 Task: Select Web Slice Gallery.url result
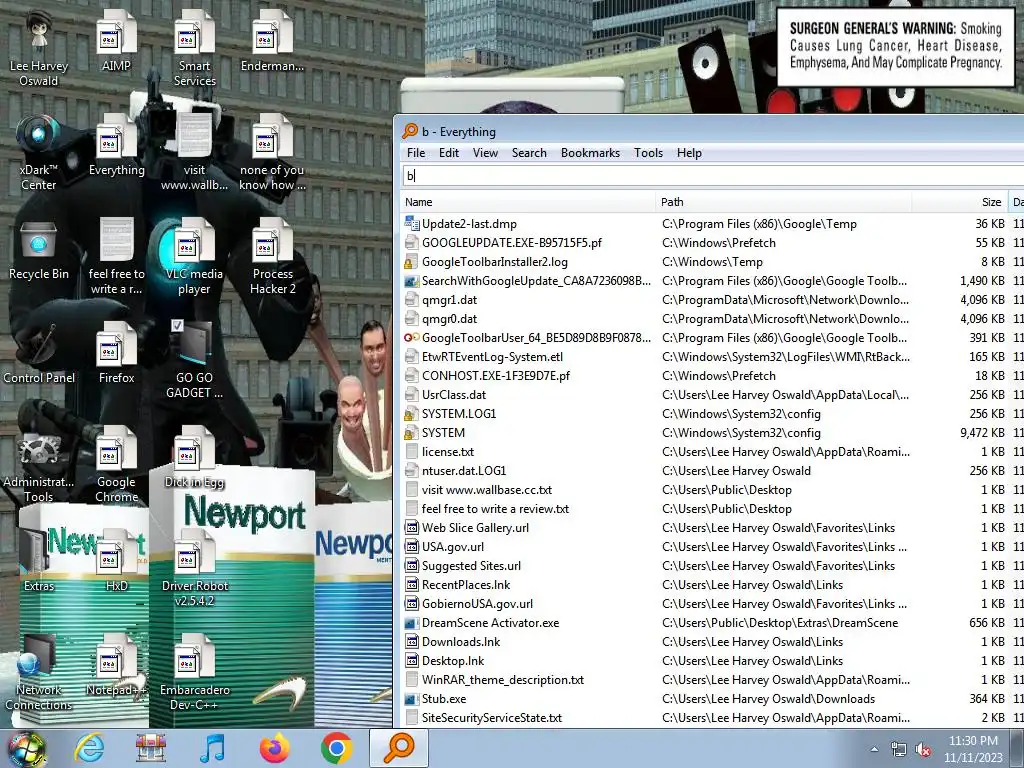(x=712, y=528)
